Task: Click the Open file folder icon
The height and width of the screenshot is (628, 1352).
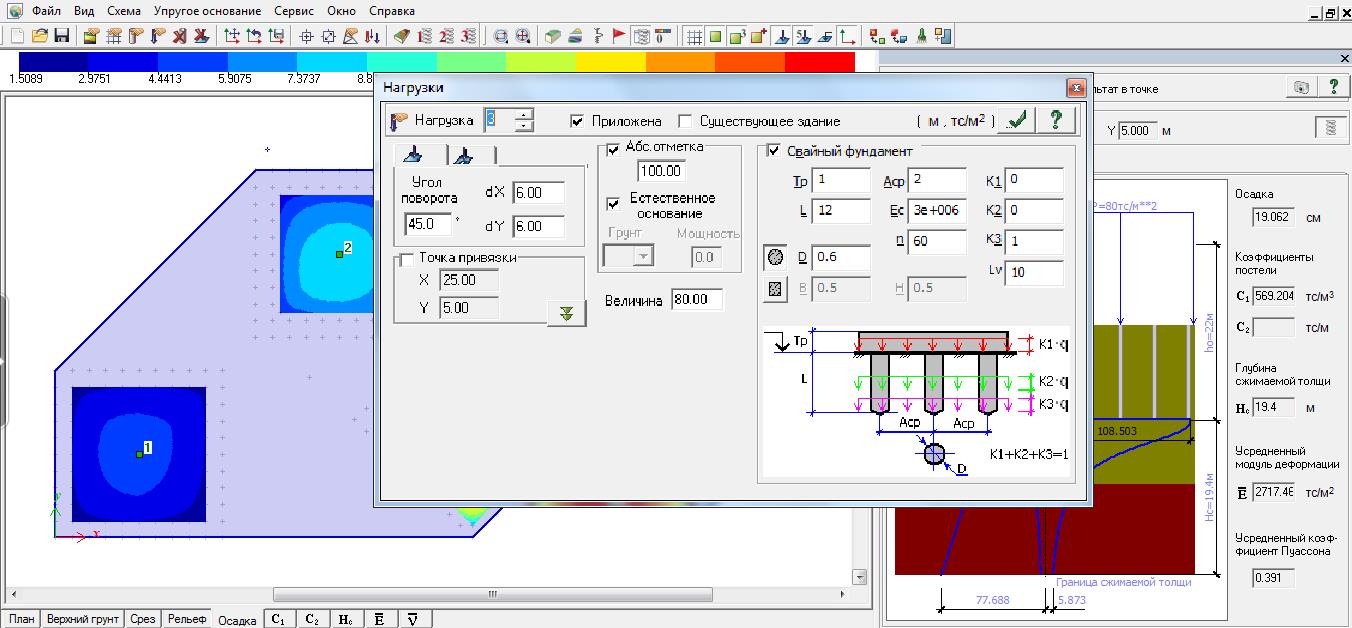Action: coord(40,36)
